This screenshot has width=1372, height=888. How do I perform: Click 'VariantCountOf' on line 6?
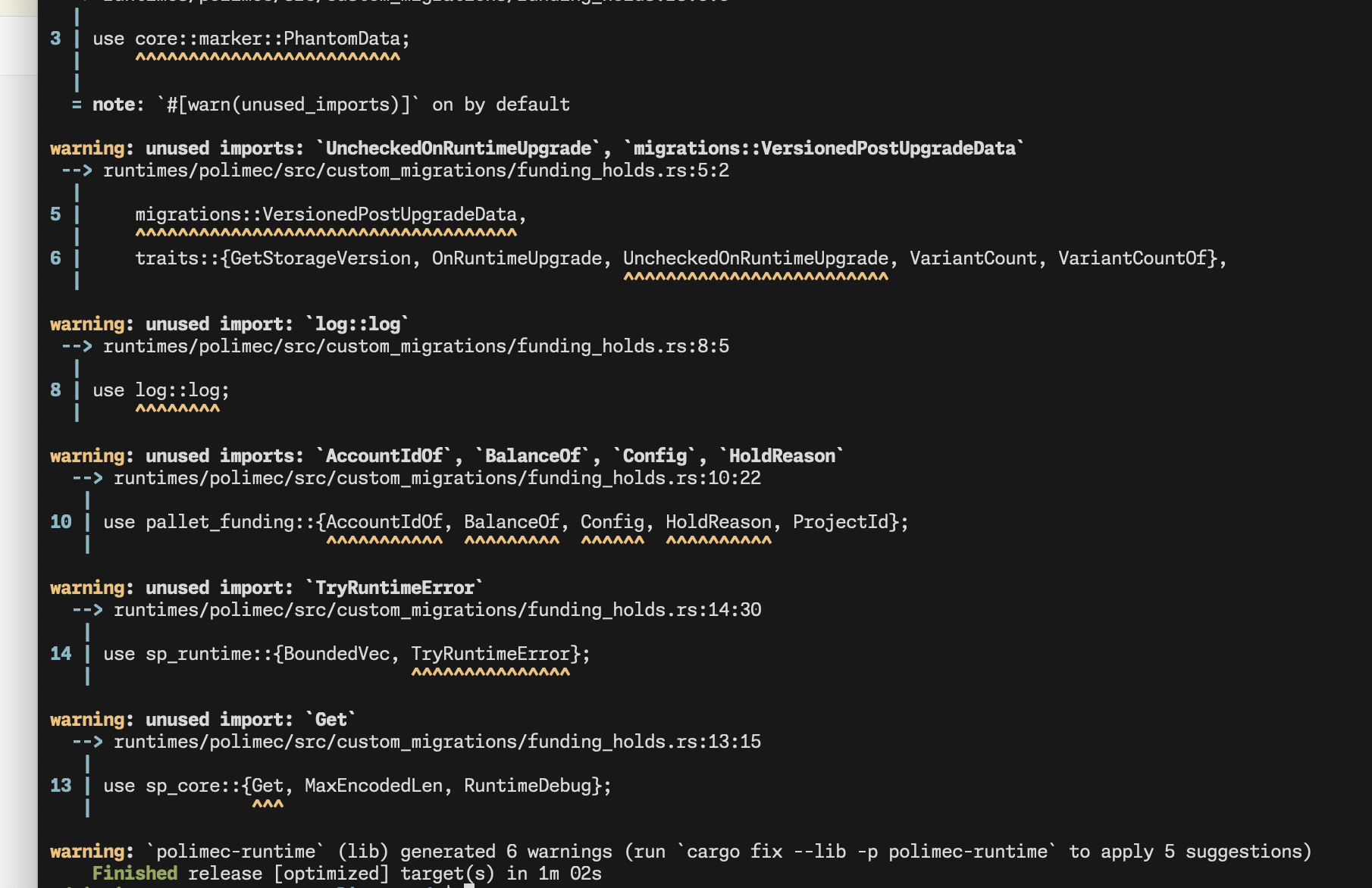point(1132,258)
